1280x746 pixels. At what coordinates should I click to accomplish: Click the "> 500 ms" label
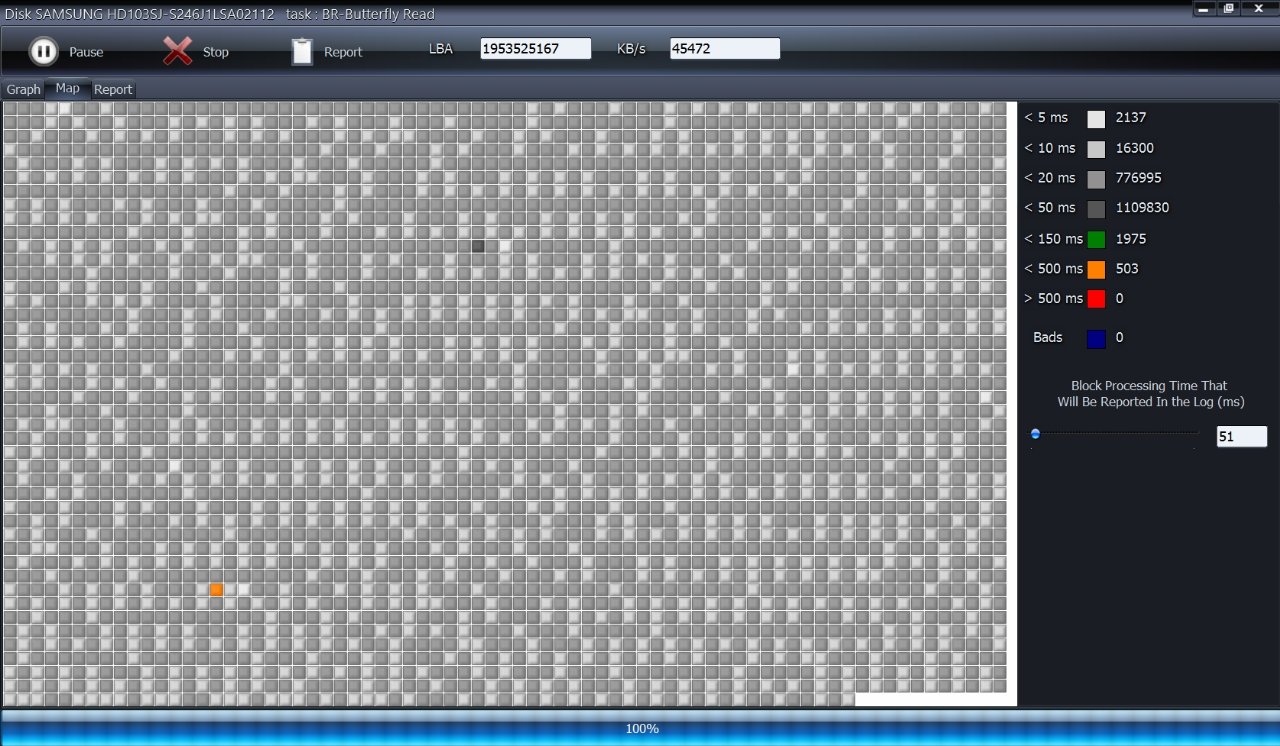pyautogui.click(x=1053, y=299)
